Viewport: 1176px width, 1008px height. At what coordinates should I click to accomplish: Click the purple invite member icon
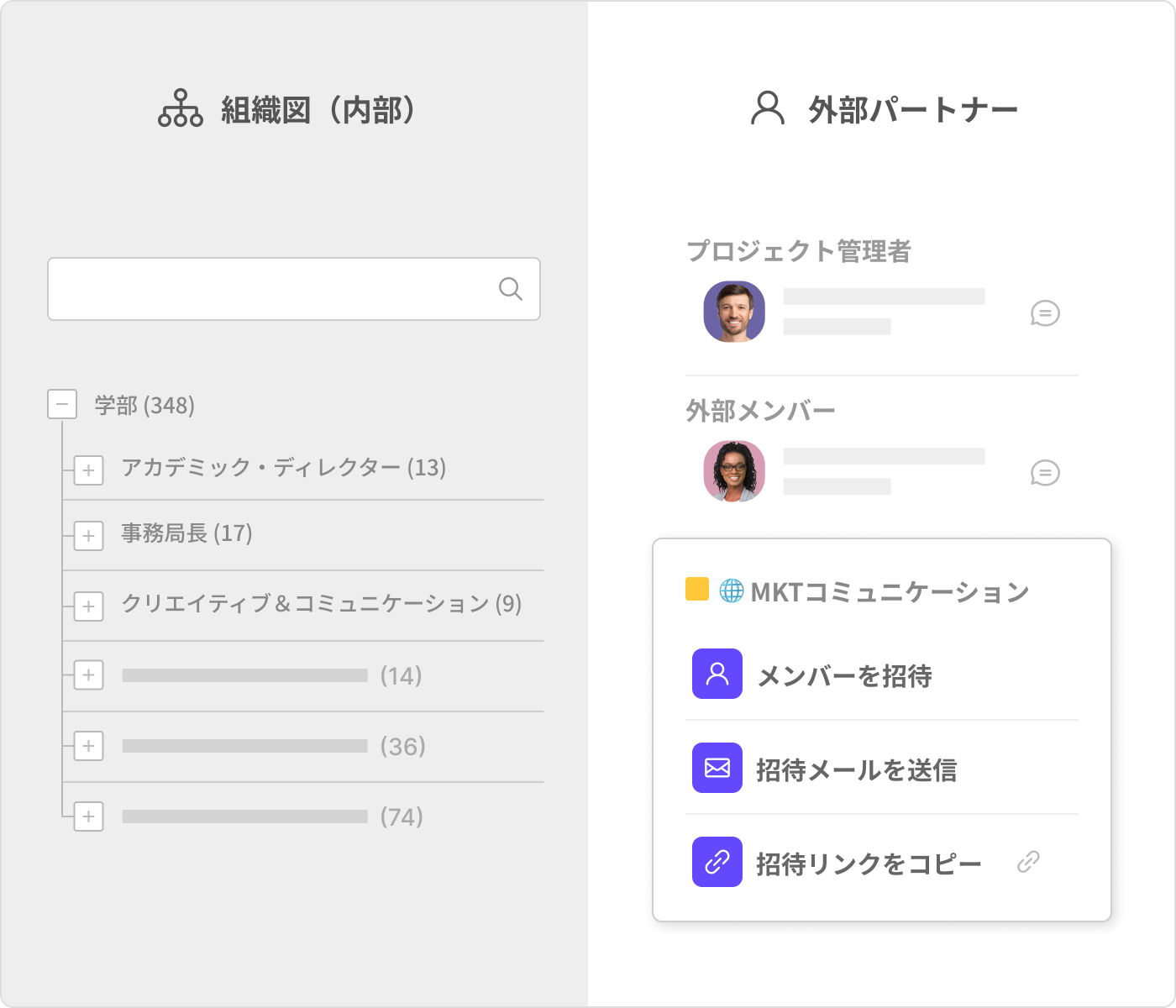pyautogui.click(x=717, y=674)
